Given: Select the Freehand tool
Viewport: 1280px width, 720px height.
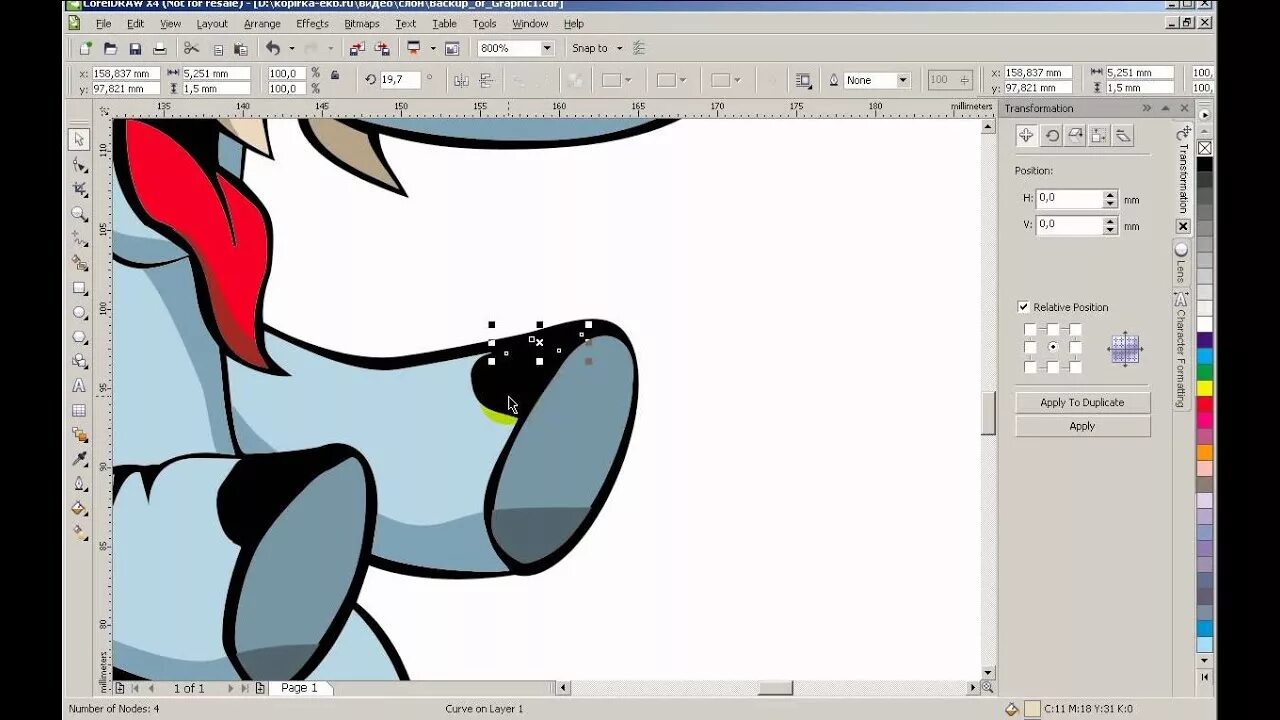Looking at the screenshot, I should pos(79,239).
